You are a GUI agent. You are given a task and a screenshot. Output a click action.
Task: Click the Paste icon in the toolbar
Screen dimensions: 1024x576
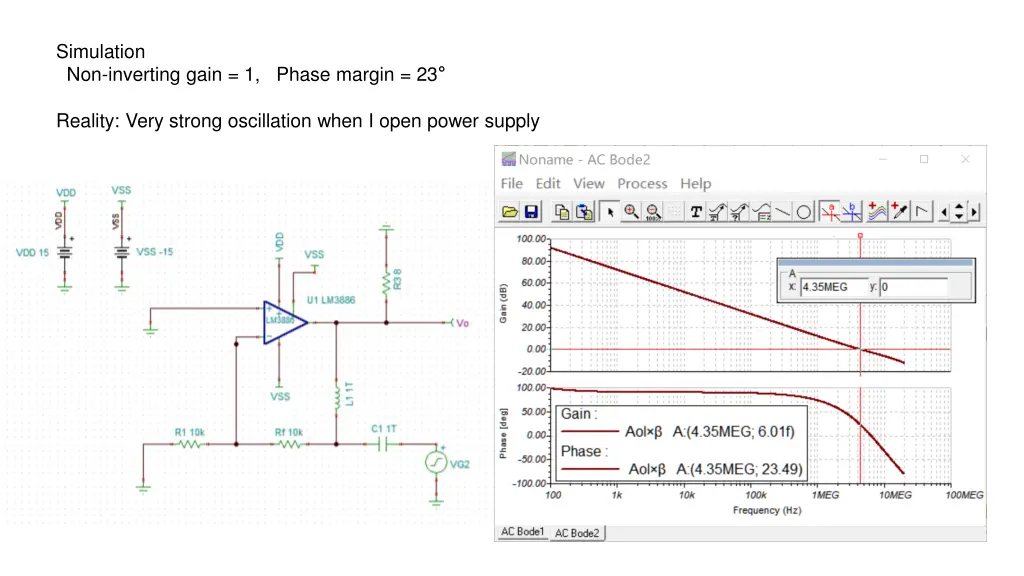pos(581,211)
